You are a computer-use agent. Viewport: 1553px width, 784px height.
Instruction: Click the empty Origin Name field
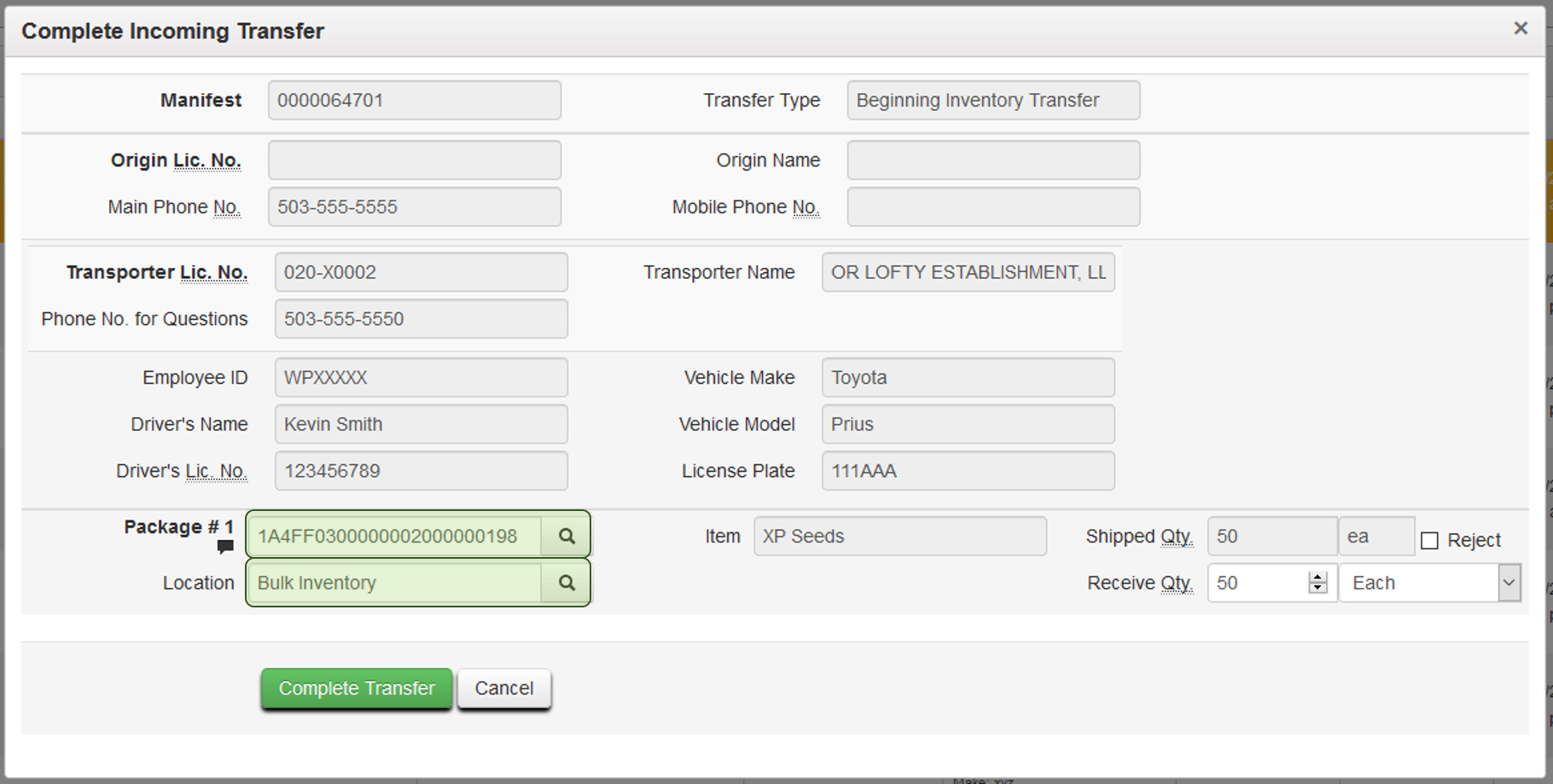[x=993, y=160]
